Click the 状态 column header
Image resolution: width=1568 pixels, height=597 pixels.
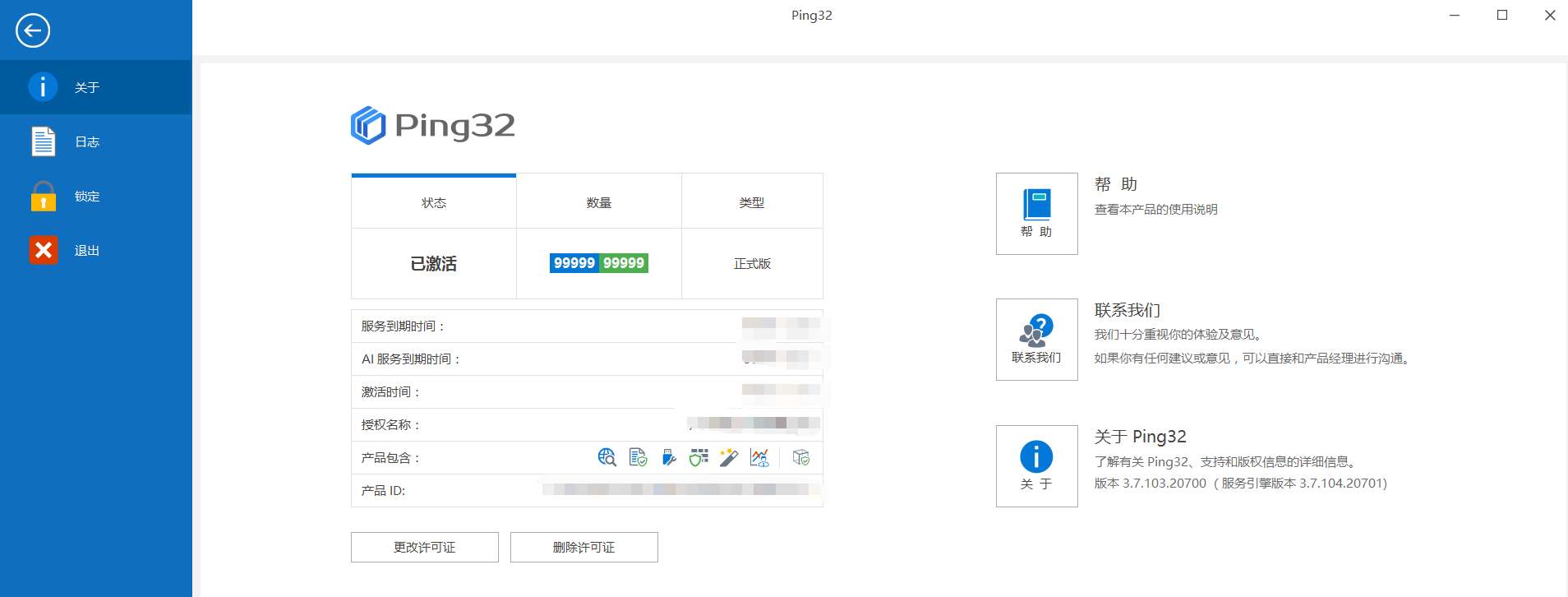click(434, 202)
